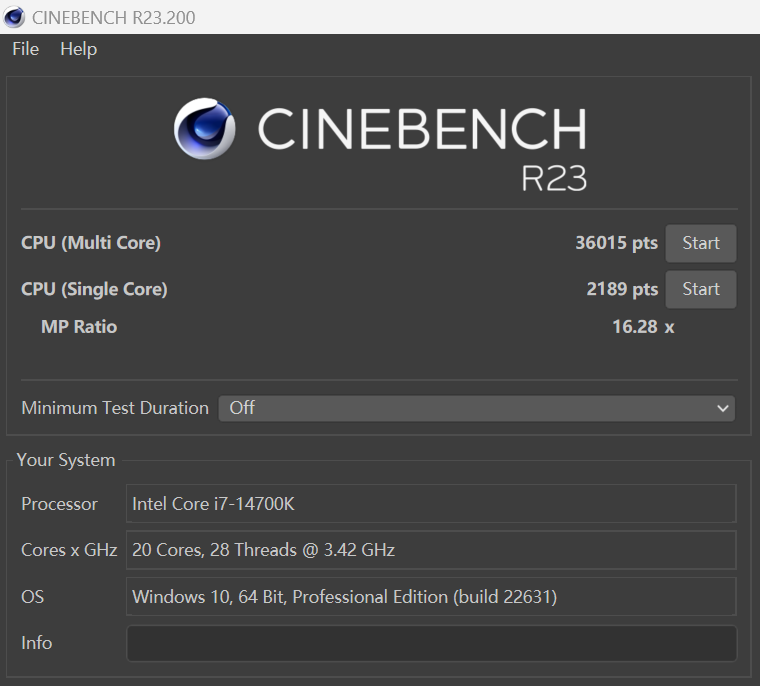The image size is (760, 686).
Task: Open the Minimum Test Duration dropdown
Action: pyautogui.click(x=476, y=408)
